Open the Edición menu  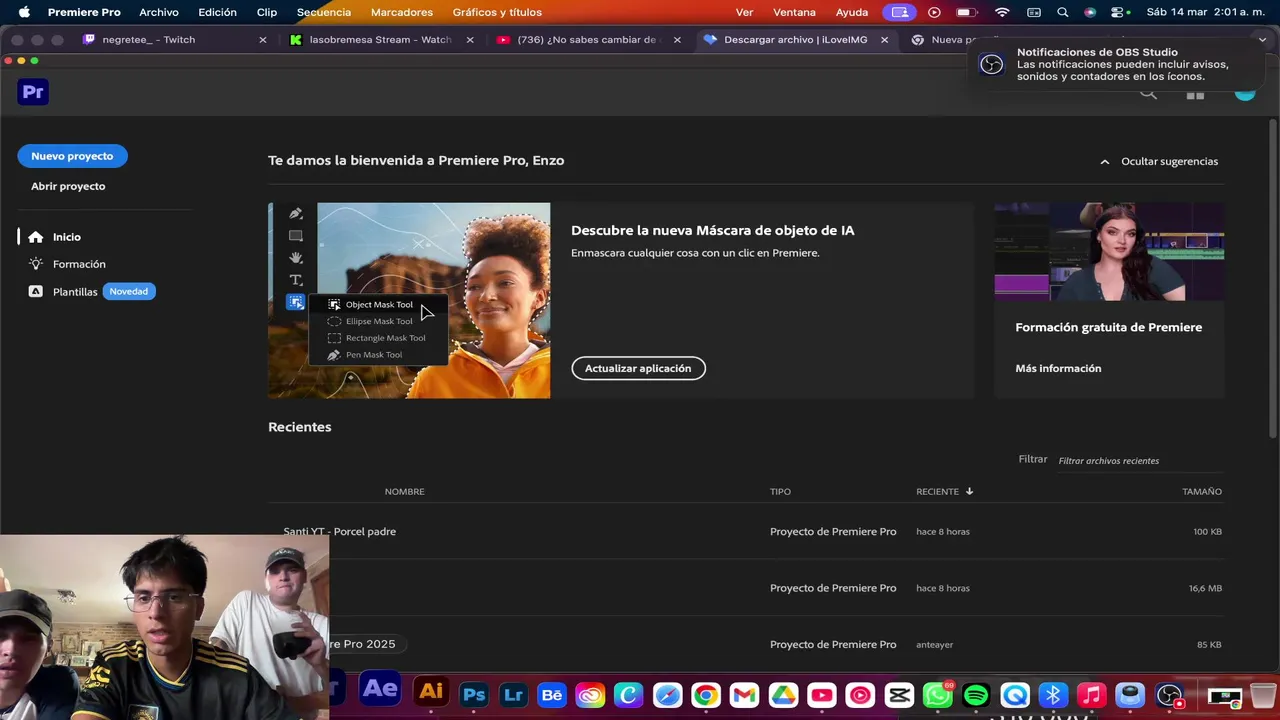(x=217, y=12)
